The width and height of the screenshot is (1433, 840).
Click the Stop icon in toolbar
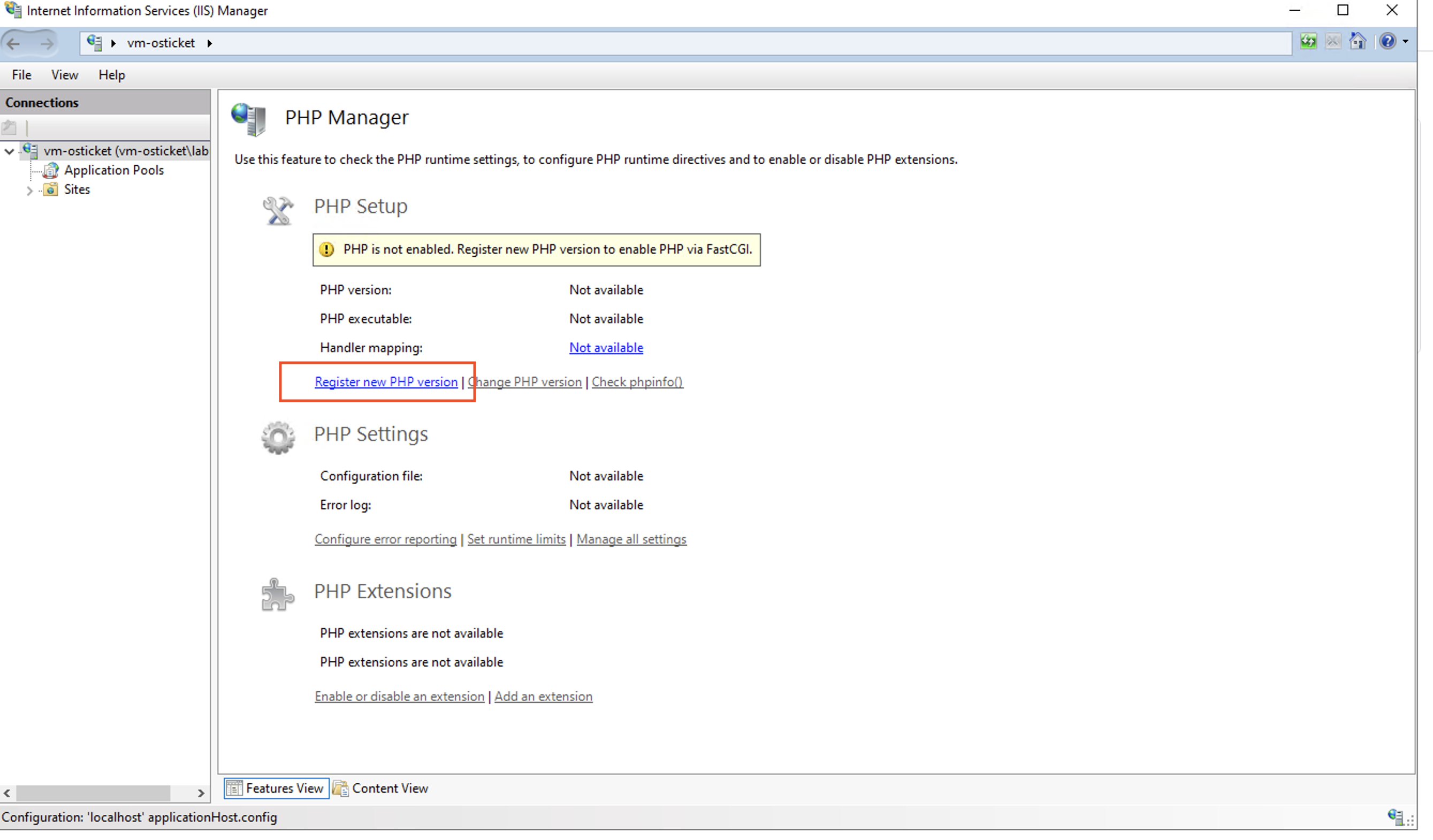click(x=1332, y=42)
